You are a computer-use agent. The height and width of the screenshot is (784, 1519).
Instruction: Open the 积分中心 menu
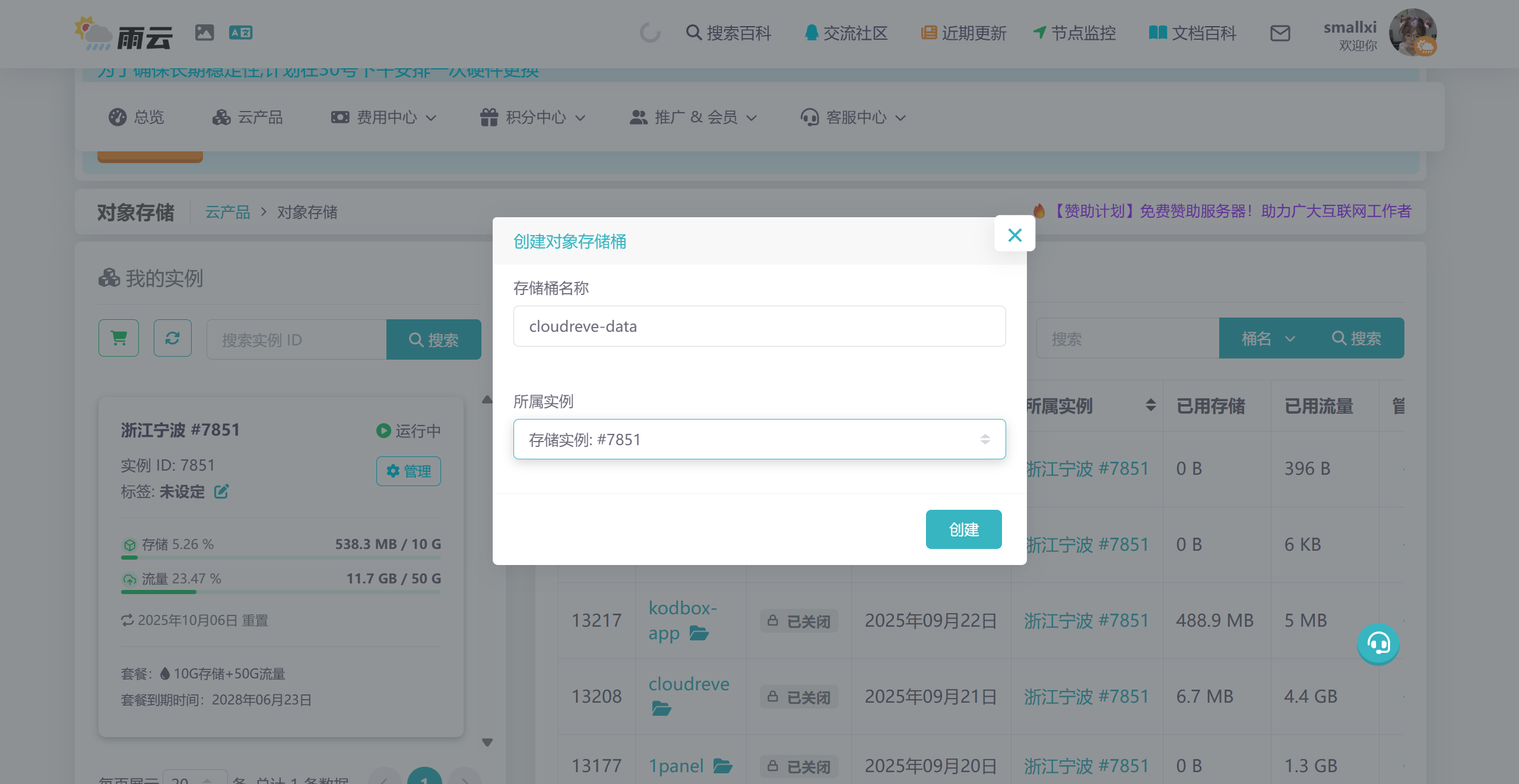[533, 118]
